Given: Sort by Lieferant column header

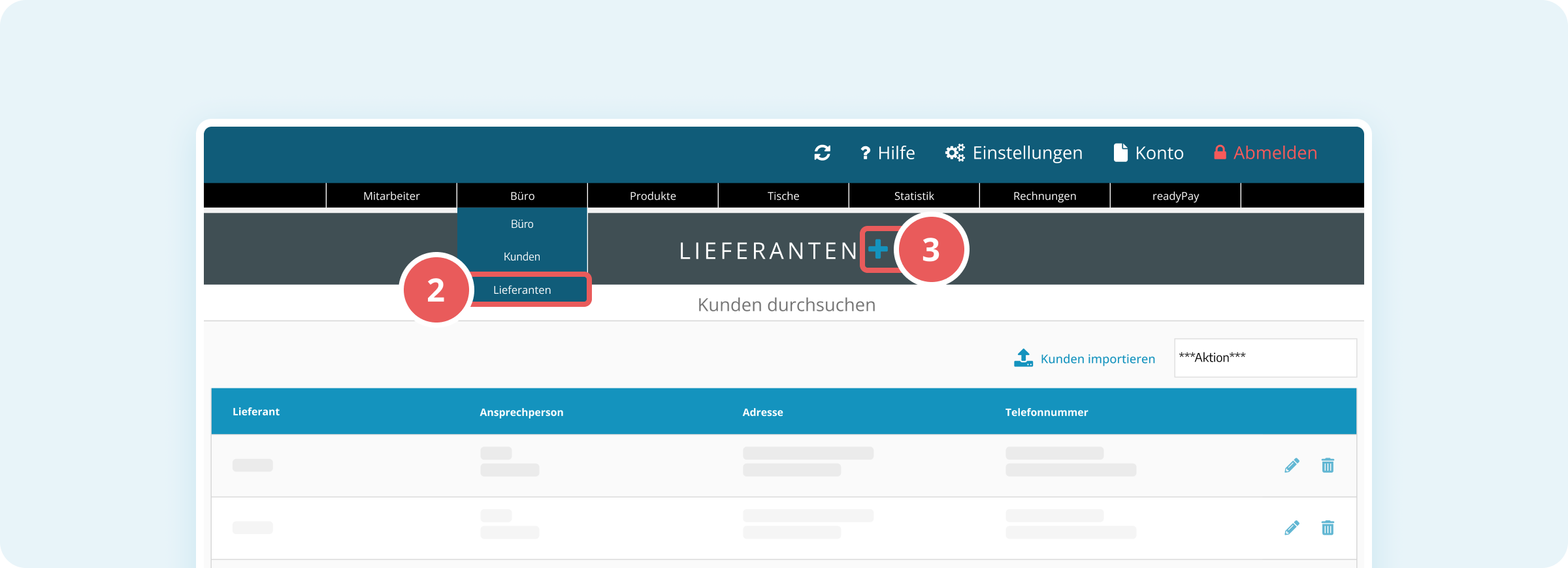Looking at the screenshot, I should [256, 412].
